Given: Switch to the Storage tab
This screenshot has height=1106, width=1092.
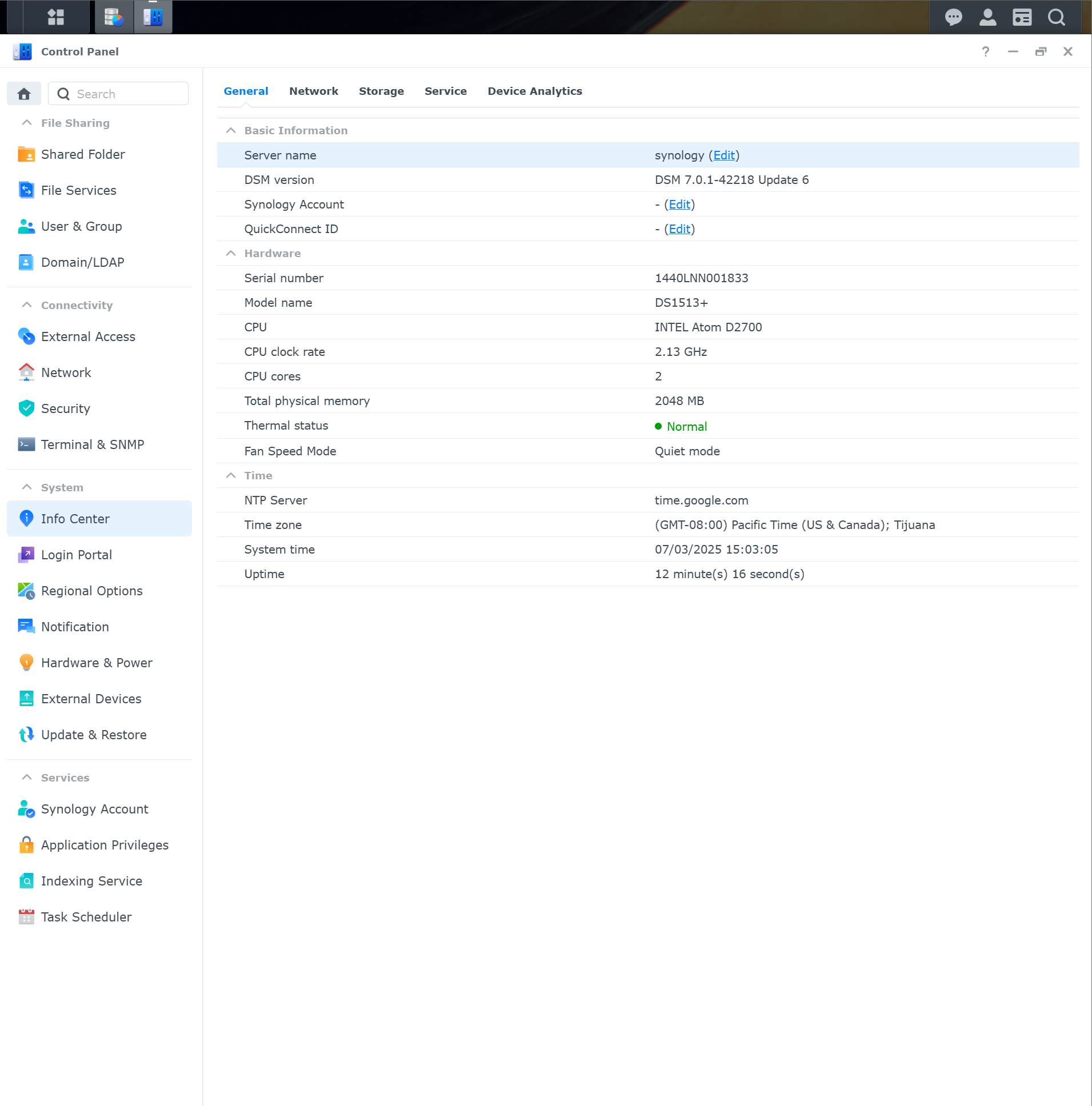Looking at the screenshot, I should click(x=381, y=91).
